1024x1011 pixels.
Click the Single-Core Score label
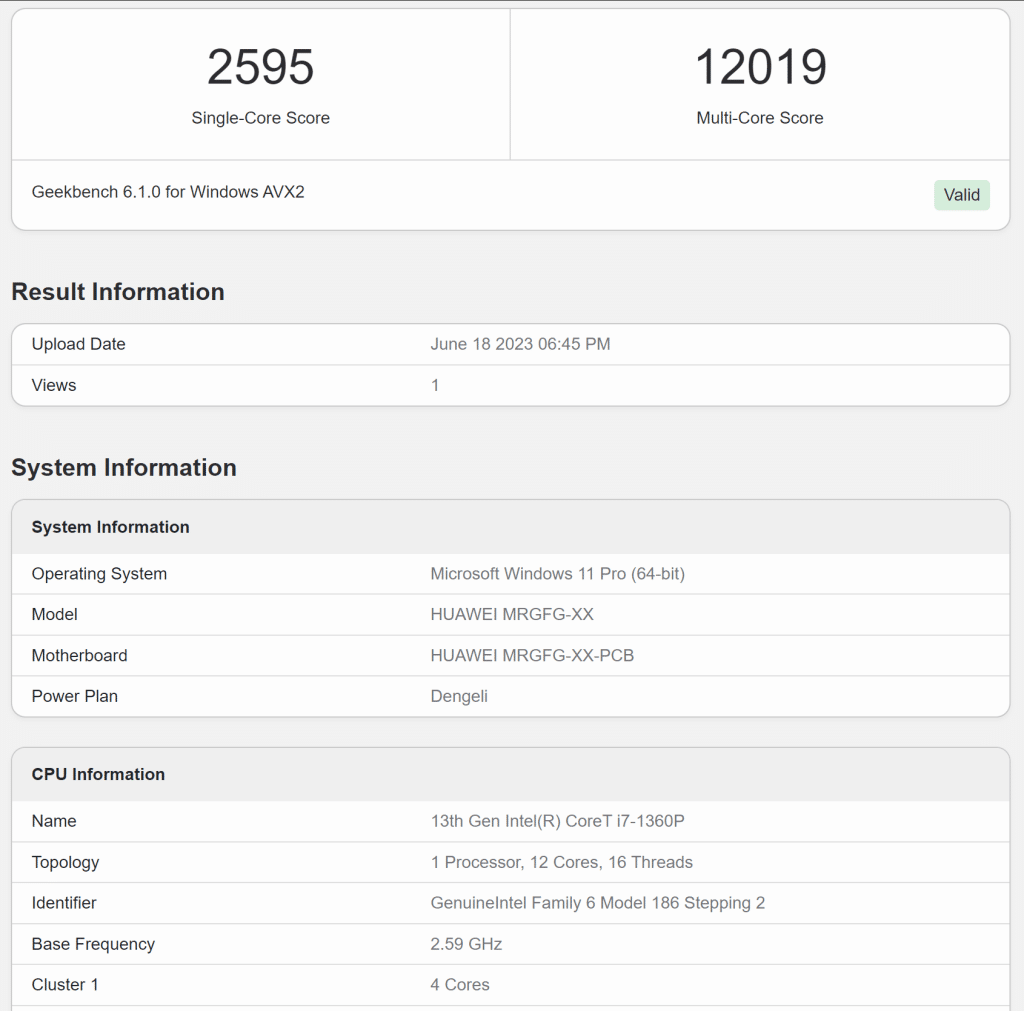(261, 118)
